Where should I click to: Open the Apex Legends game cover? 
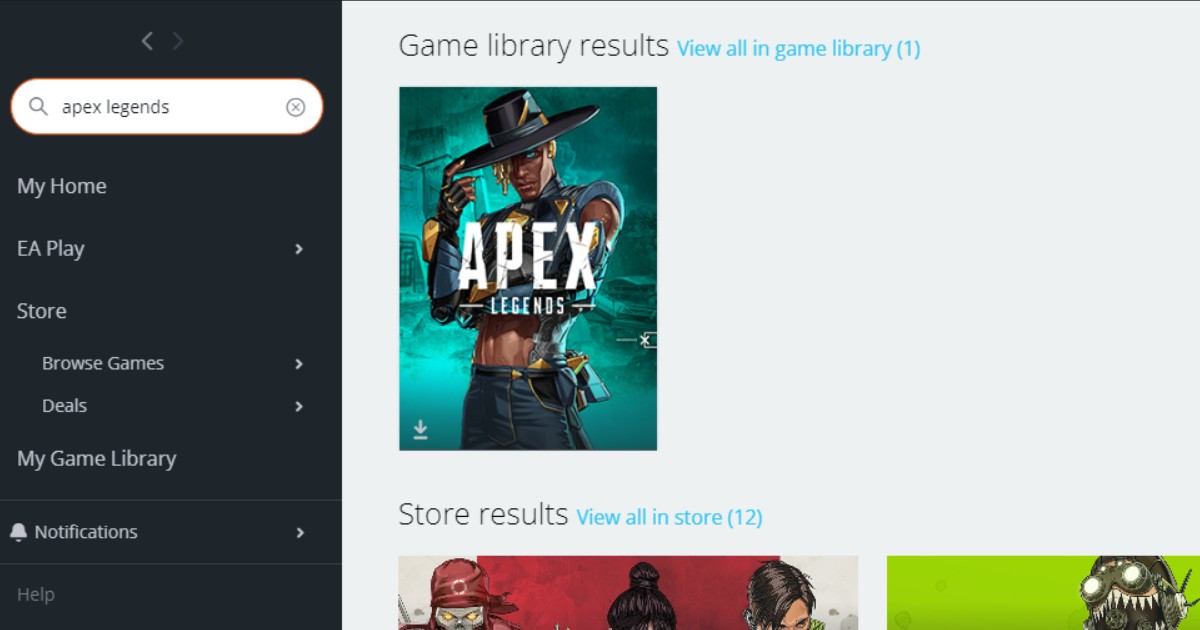tap(528, 268)
